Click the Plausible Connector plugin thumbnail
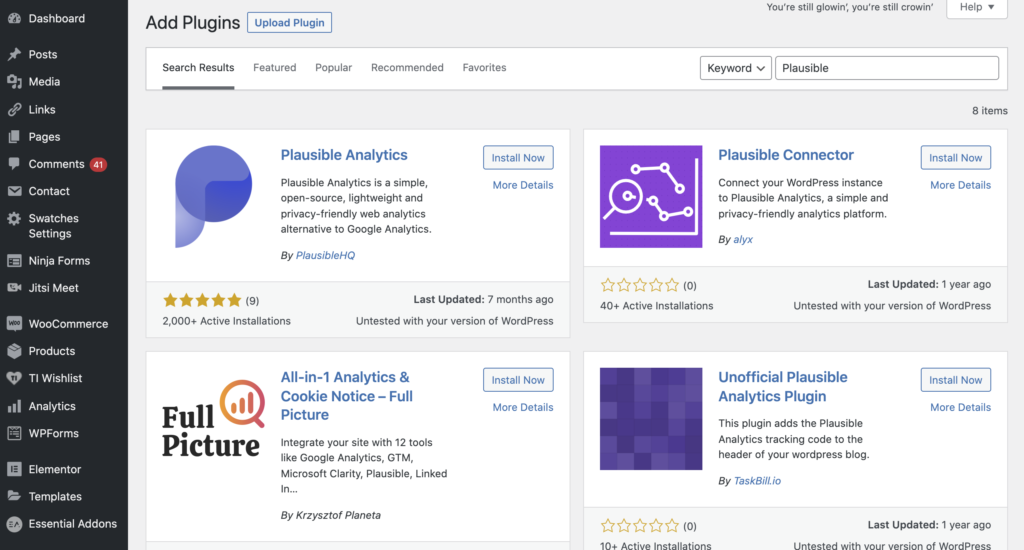1024x550 pixels. [651, 197]
